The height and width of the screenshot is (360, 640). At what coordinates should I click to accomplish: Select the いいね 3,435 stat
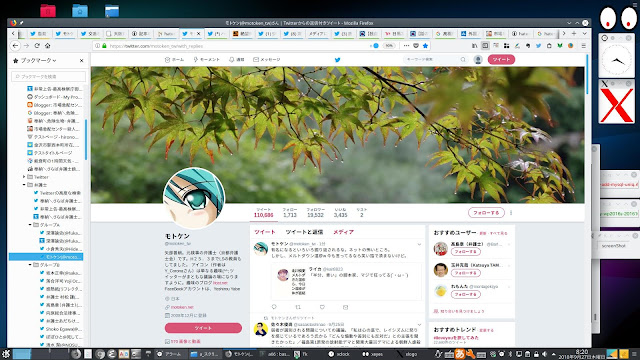(x=340, y=212)
